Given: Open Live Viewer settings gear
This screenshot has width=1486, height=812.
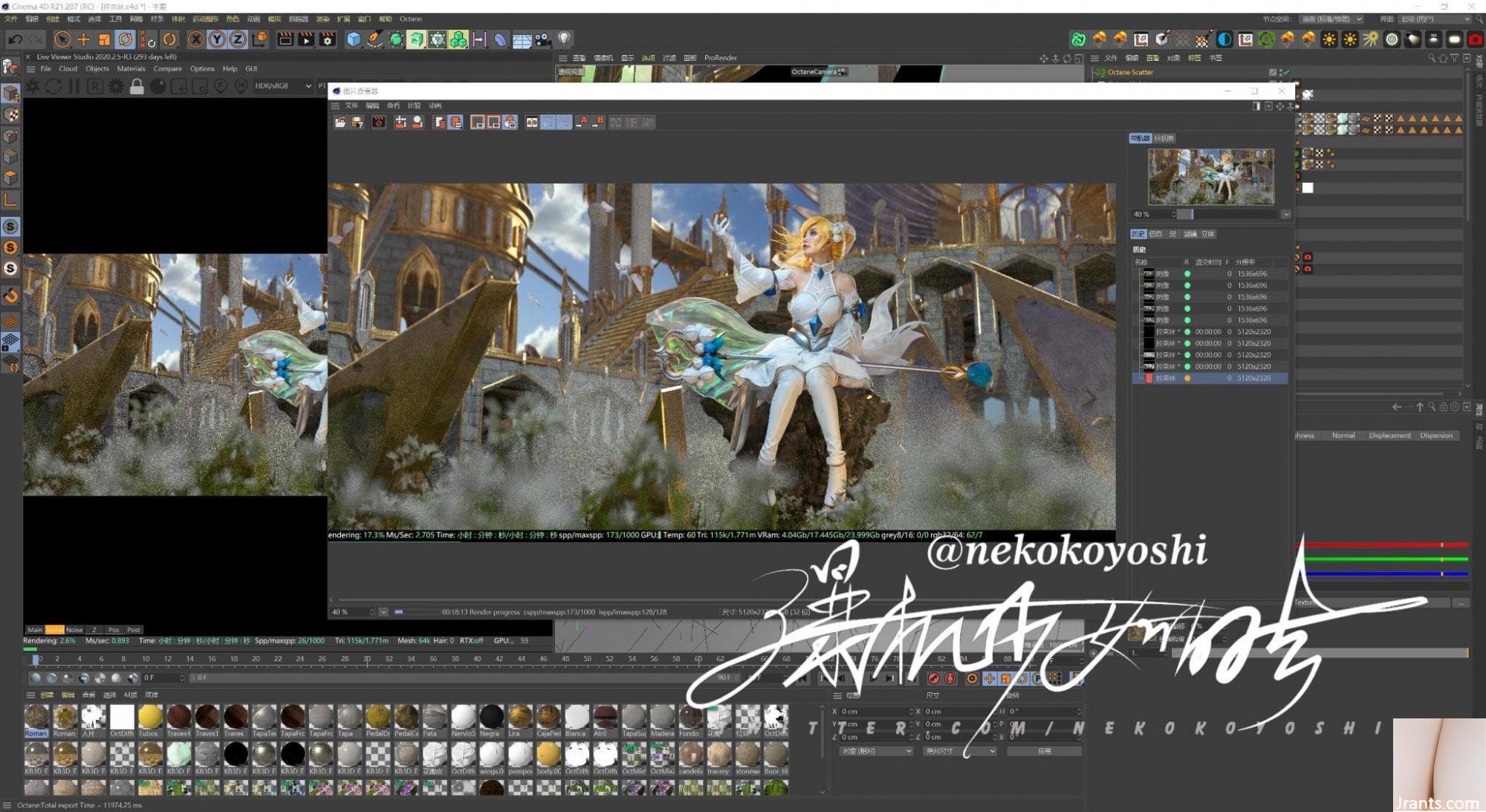Looking at the screenshot, I should tap(116, 86).
